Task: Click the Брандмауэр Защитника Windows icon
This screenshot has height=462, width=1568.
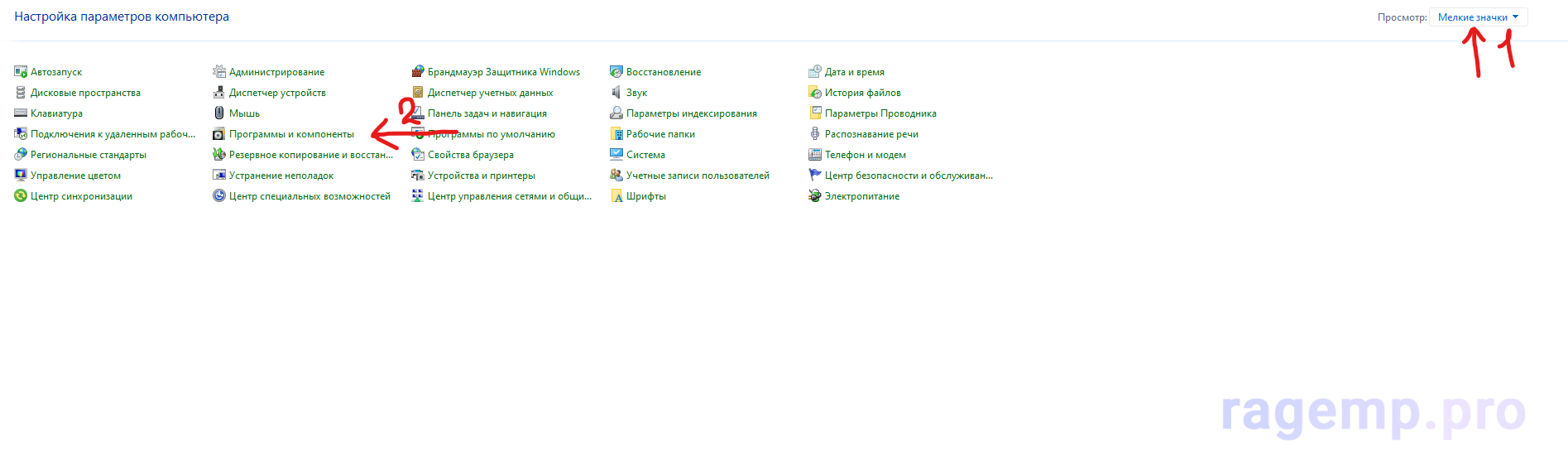Action: [x=418, y=72]
